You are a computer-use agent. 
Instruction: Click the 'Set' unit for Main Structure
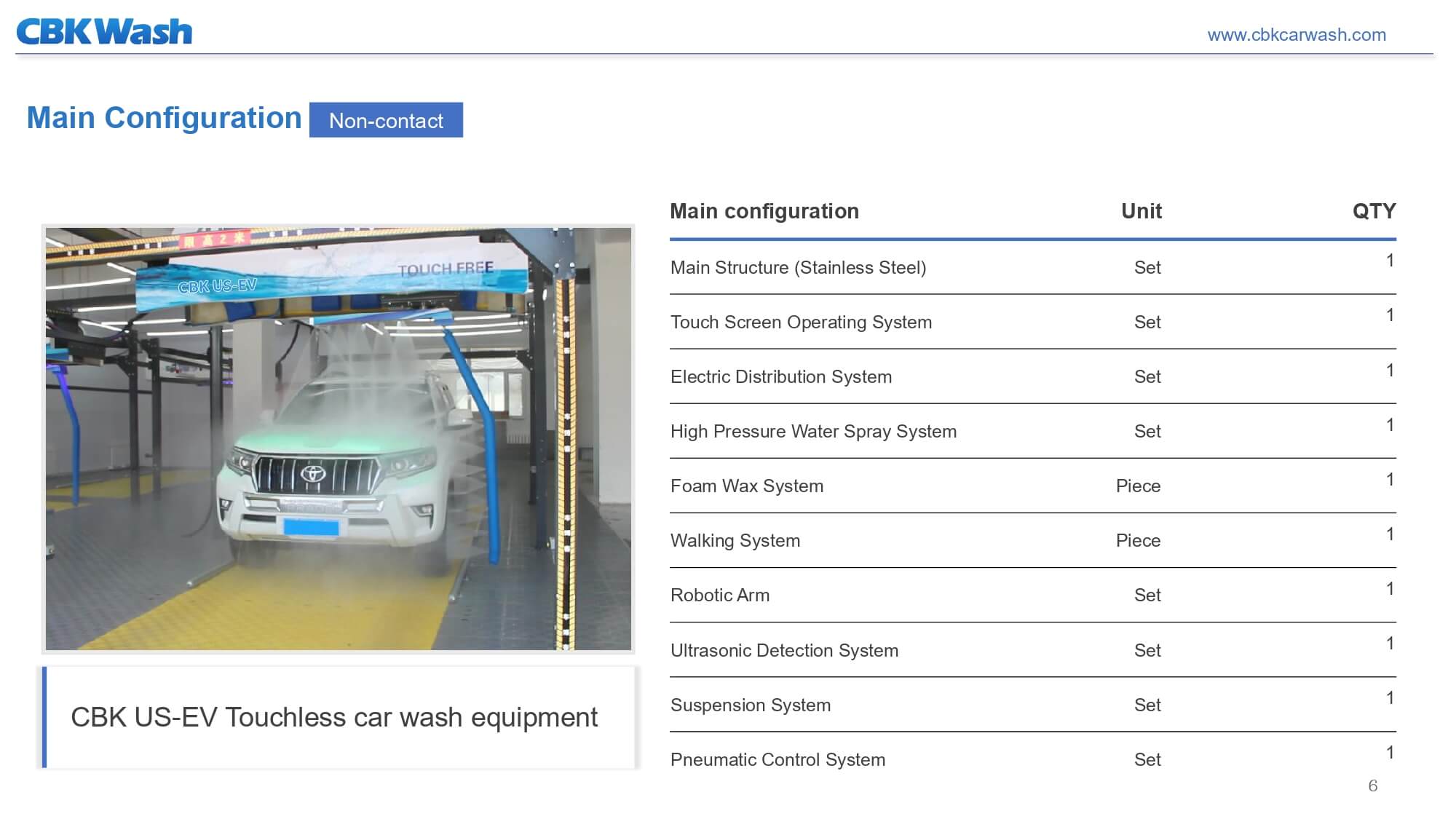pos(1147,268)
